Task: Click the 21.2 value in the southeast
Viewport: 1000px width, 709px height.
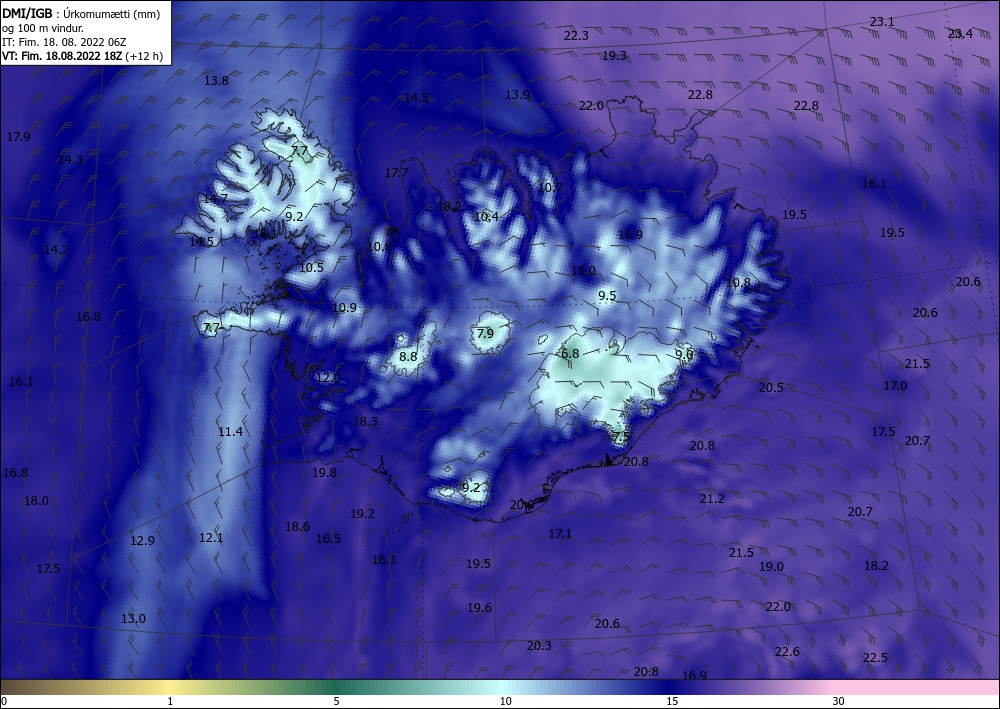Action: [x=712, y=499]
